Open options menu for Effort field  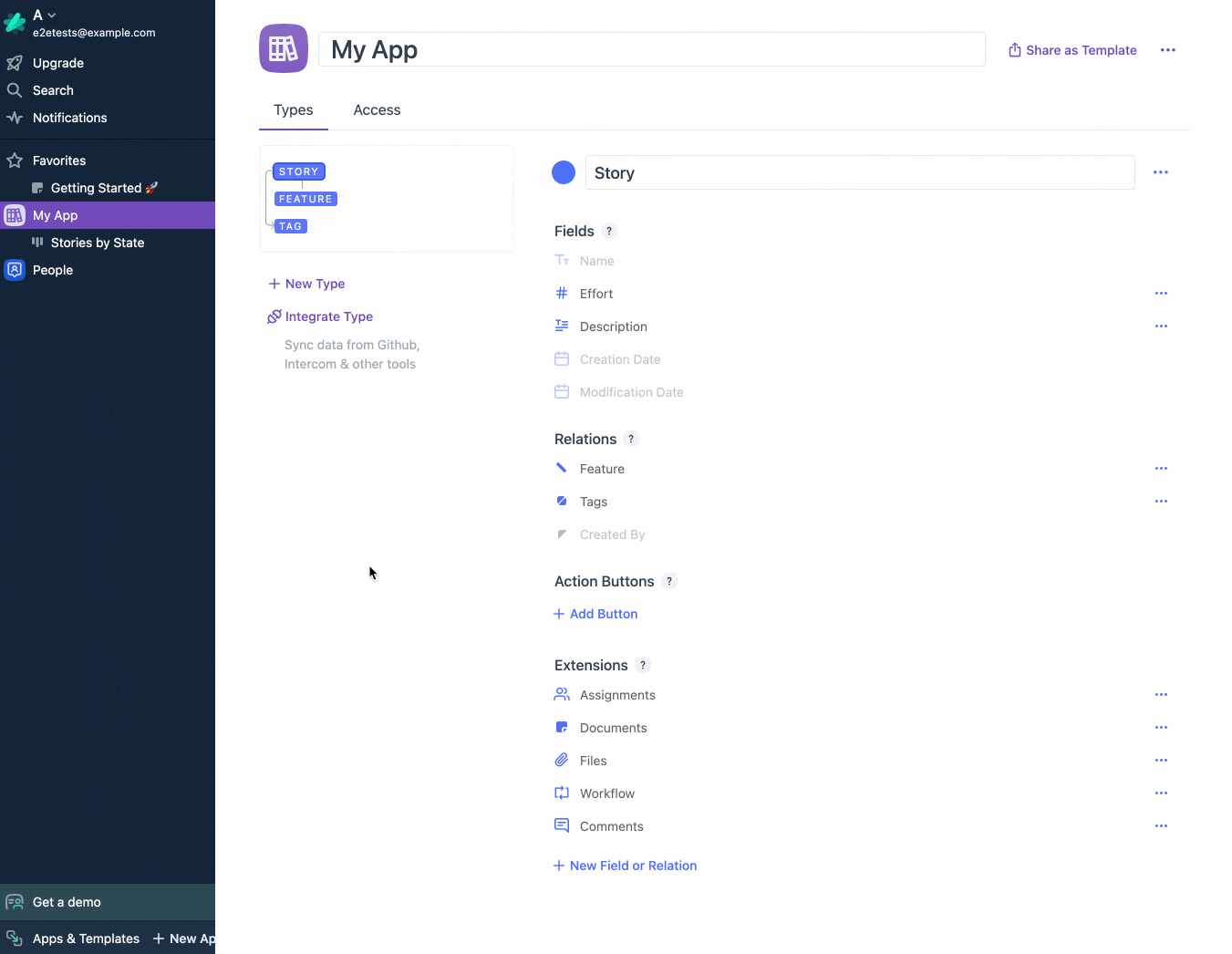1161,294
